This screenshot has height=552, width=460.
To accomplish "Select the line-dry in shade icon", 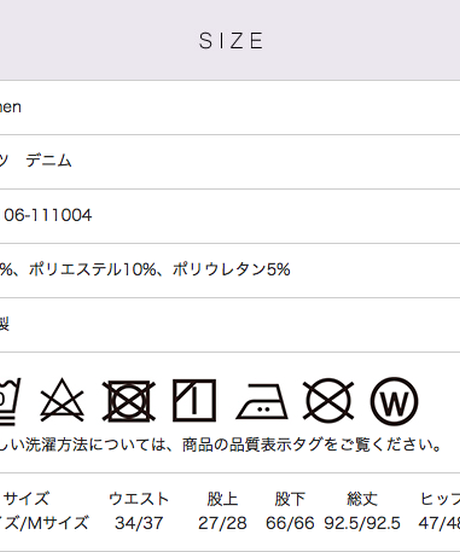I will 194,400.
